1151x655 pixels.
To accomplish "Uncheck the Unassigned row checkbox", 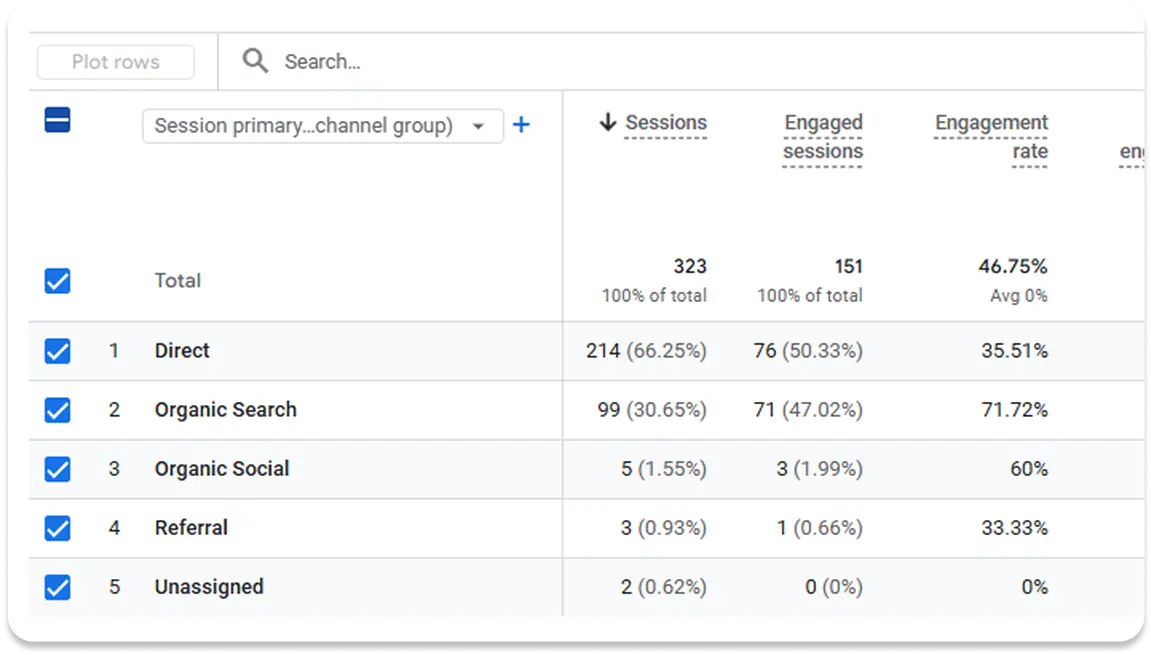I will point(57,587).
